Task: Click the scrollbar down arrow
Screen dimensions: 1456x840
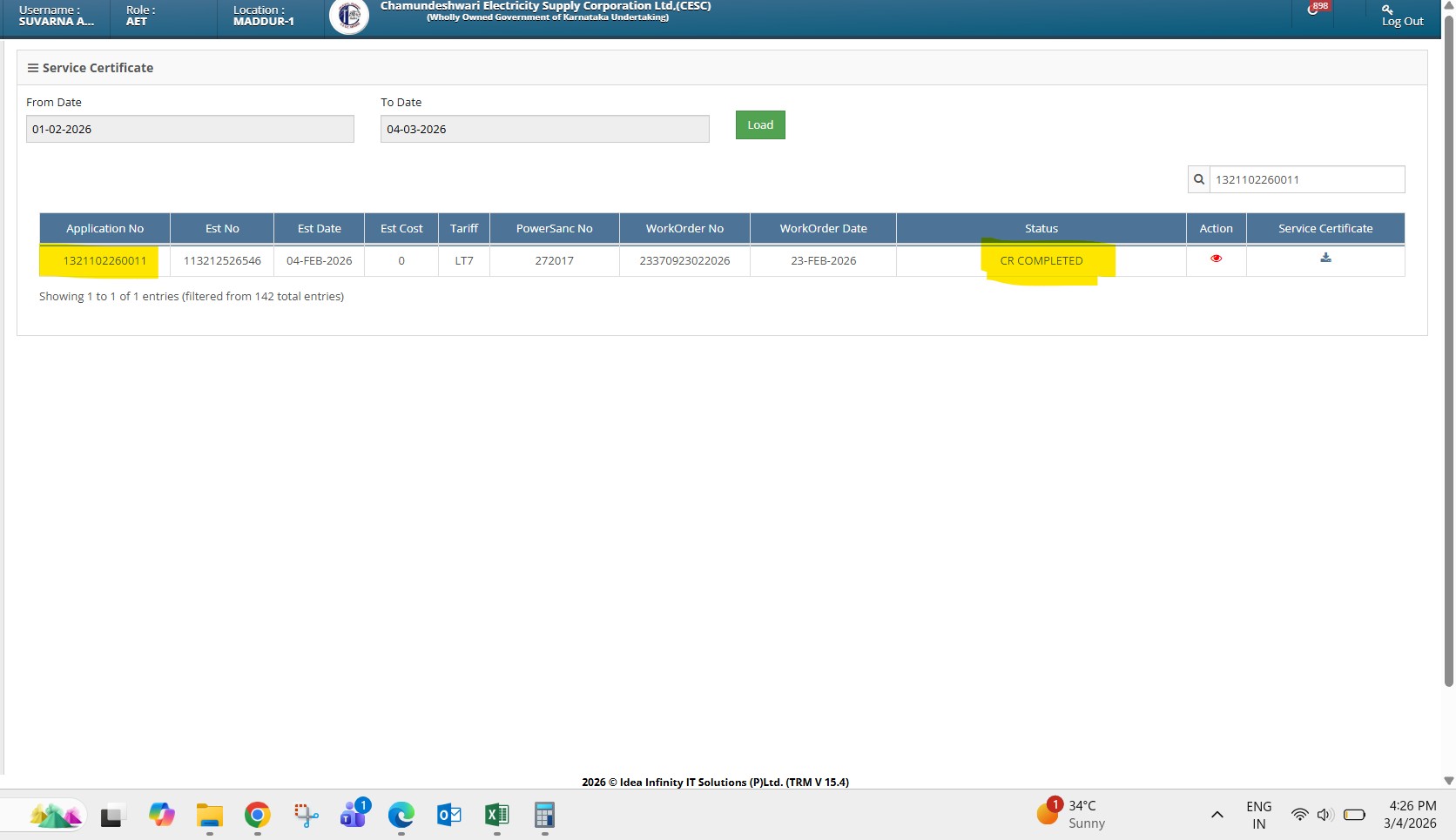Action: pyautogui.click(x=1449, y=781)
